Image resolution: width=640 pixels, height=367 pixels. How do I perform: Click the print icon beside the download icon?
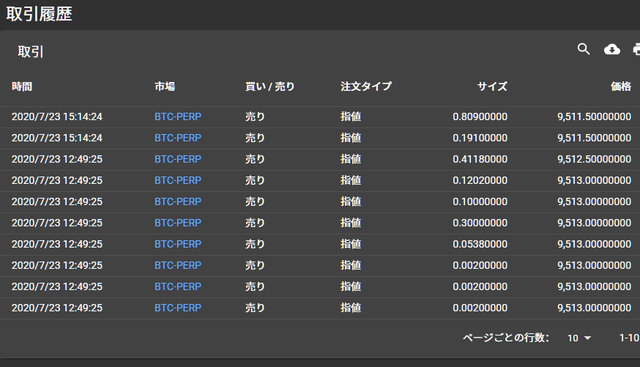pyautogui.click(x=636, y=49)
